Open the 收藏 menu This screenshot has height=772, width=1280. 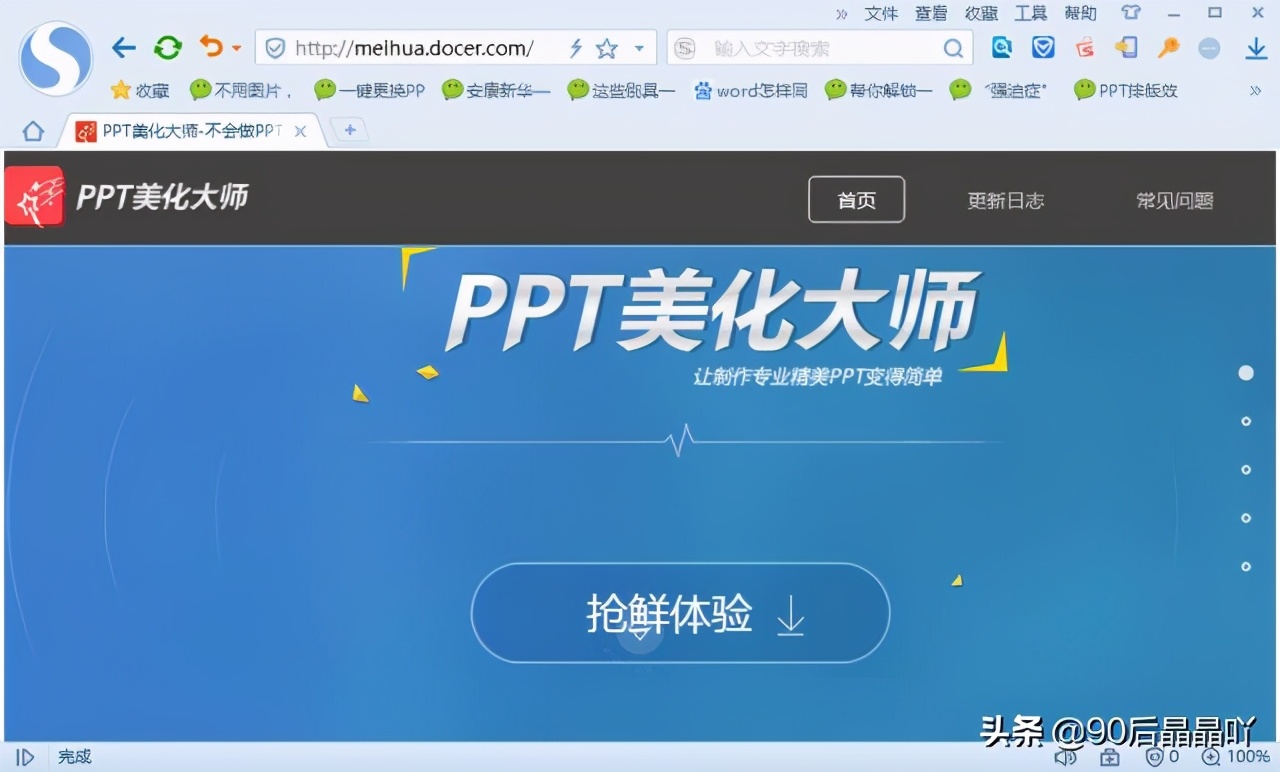coord(981,13)
